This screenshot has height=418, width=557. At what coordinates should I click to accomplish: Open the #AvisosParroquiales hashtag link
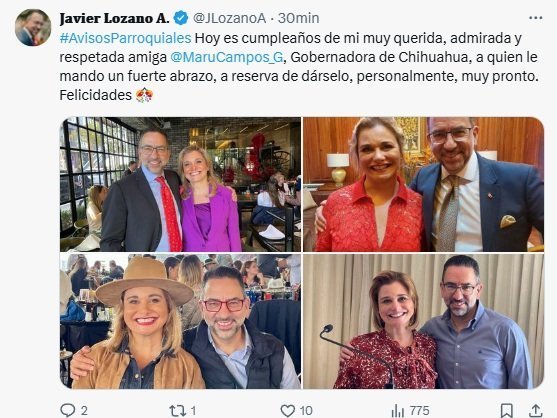point(125,38)
